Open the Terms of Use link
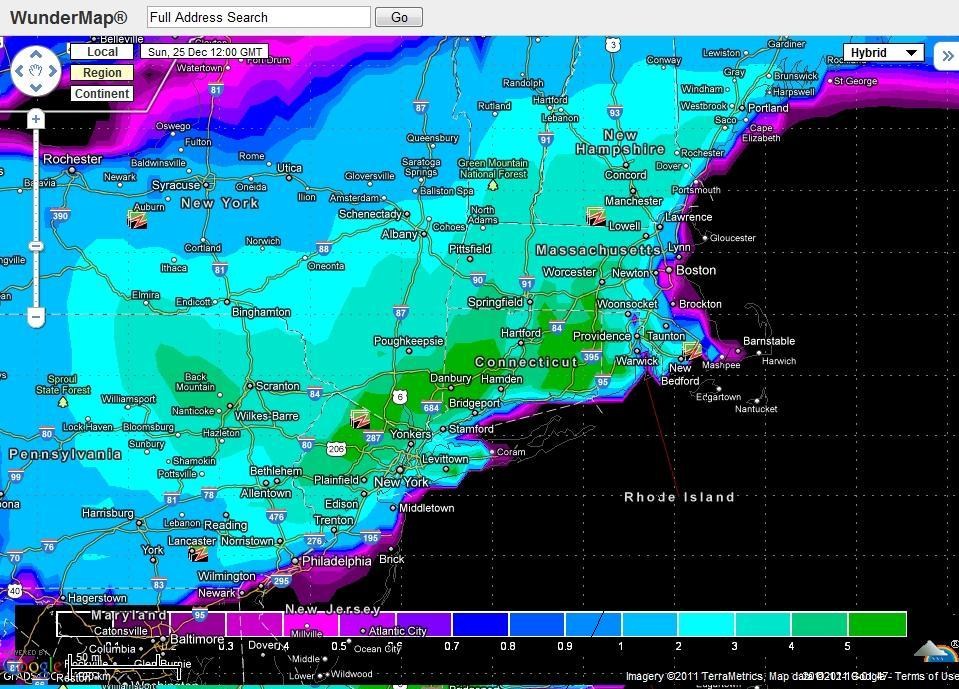The image size is (959, 689). (927, 676)
